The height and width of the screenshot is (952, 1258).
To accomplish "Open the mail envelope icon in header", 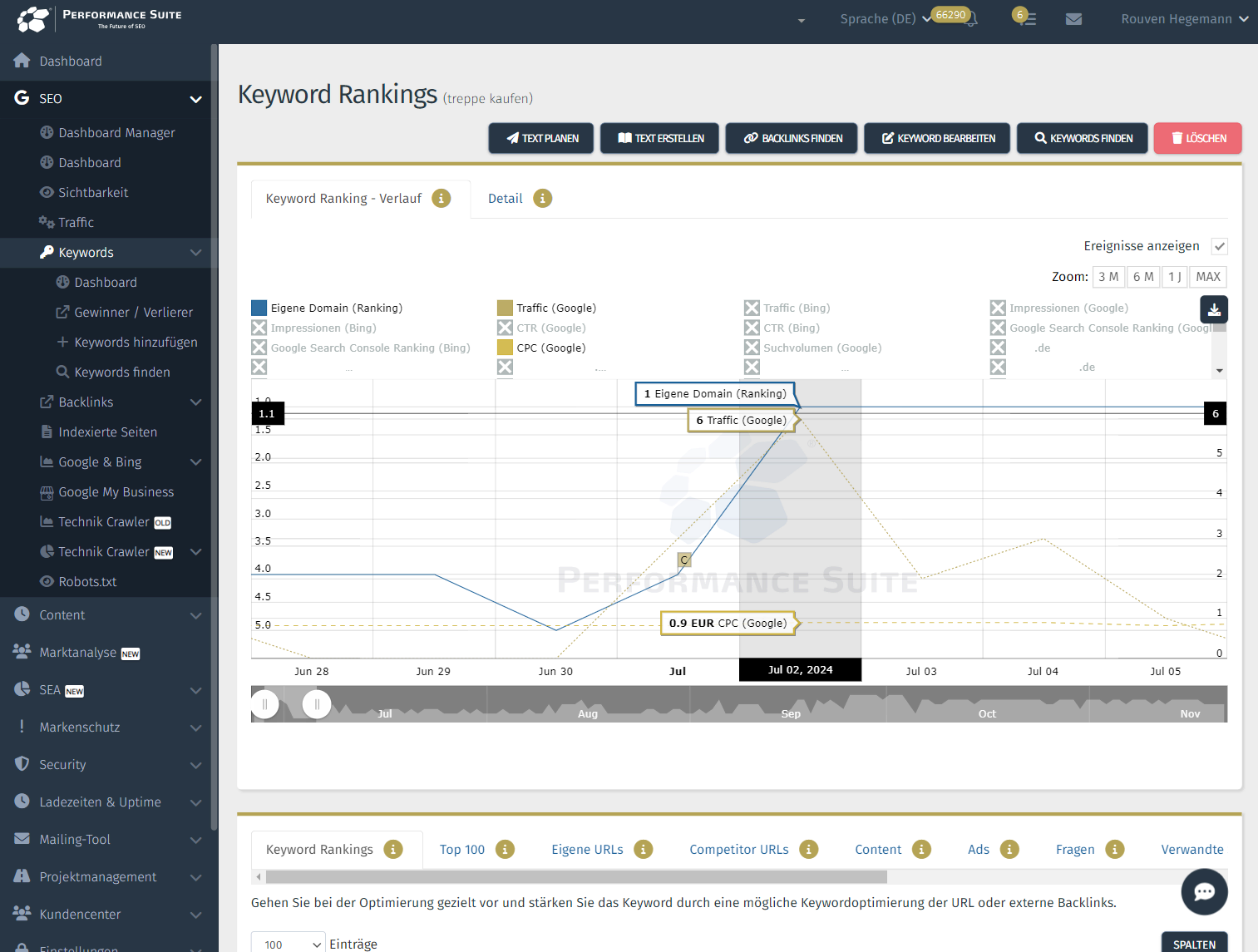I will [x=1073, y=19].
